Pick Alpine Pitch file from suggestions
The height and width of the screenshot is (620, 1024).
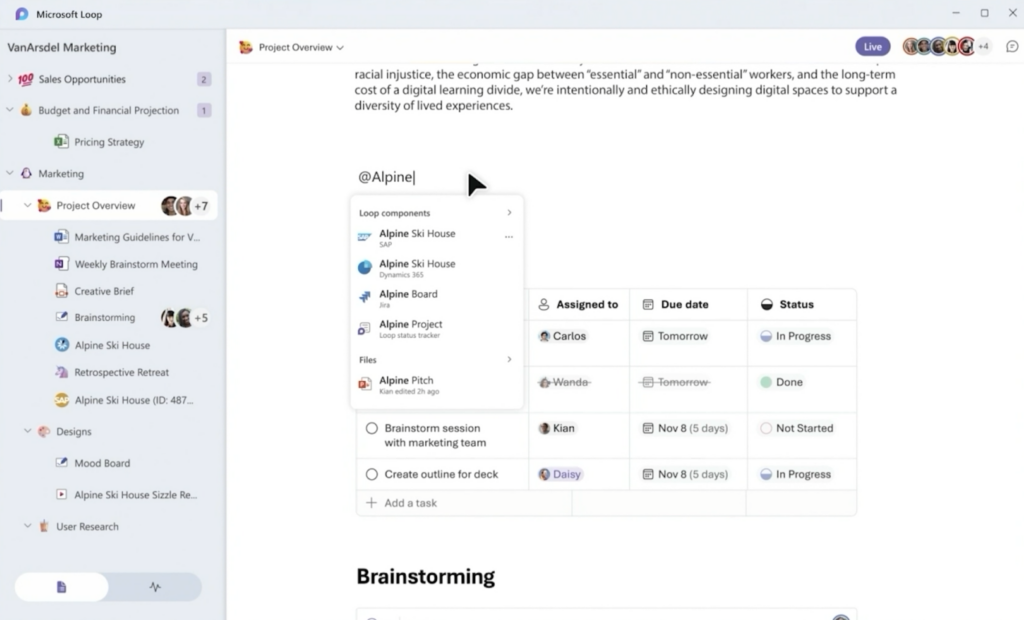point(436,384)
